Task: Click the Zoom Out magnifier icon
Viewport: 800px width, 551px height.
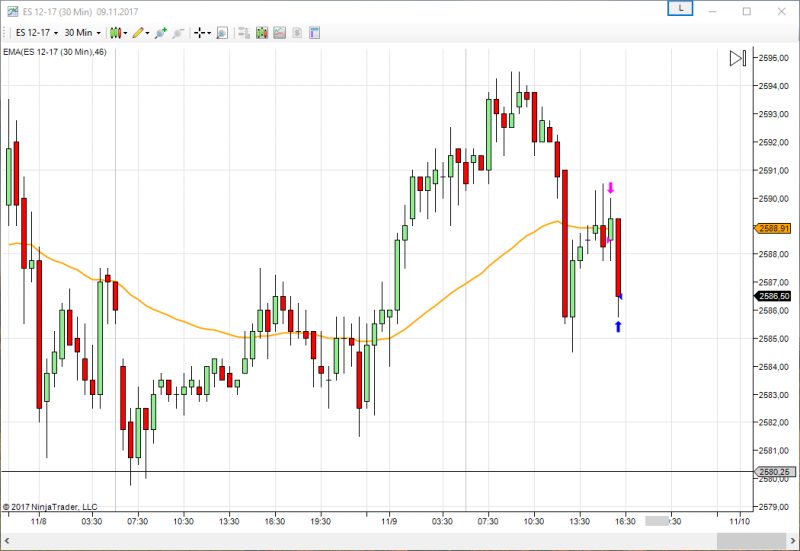Action: [x=178, y=33]
